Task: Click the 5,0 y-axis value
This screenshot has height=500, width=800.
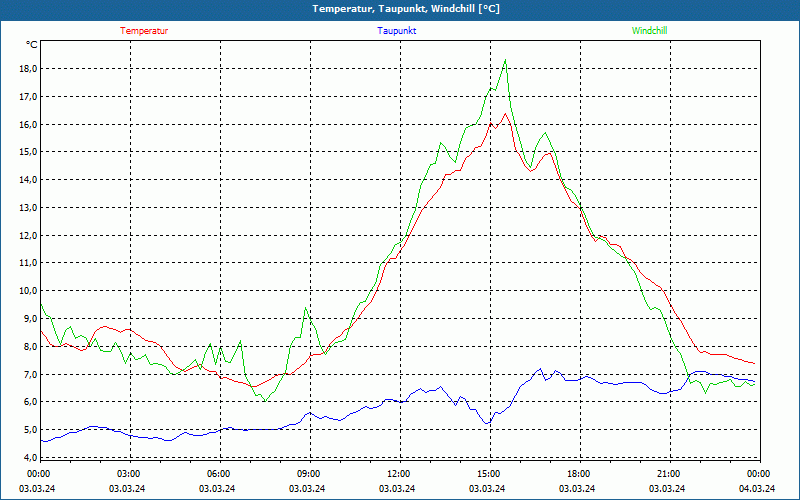Action: (30, 430)
